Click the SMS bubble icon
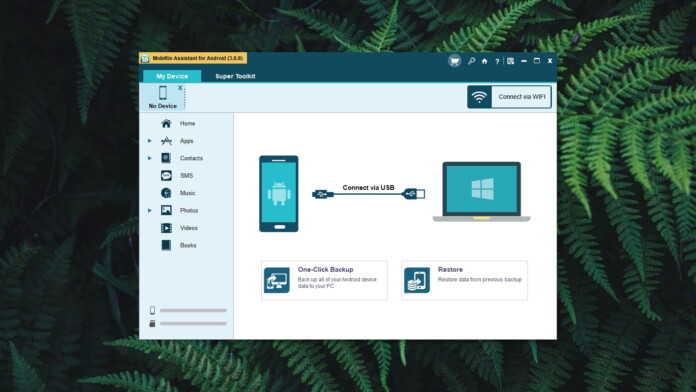The height and width of the screenshot is (392, 696). (x=166, y=175)
